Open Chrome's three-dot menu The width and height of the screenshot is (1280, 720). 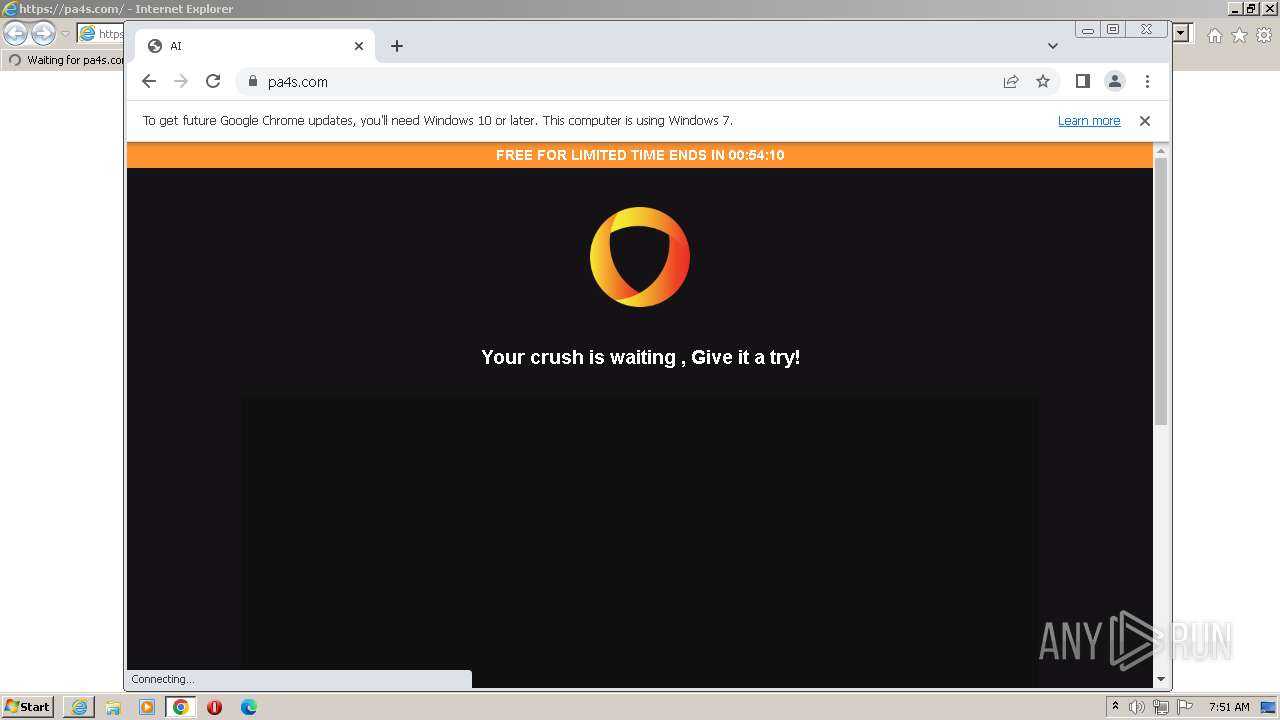pos(1147,82)
